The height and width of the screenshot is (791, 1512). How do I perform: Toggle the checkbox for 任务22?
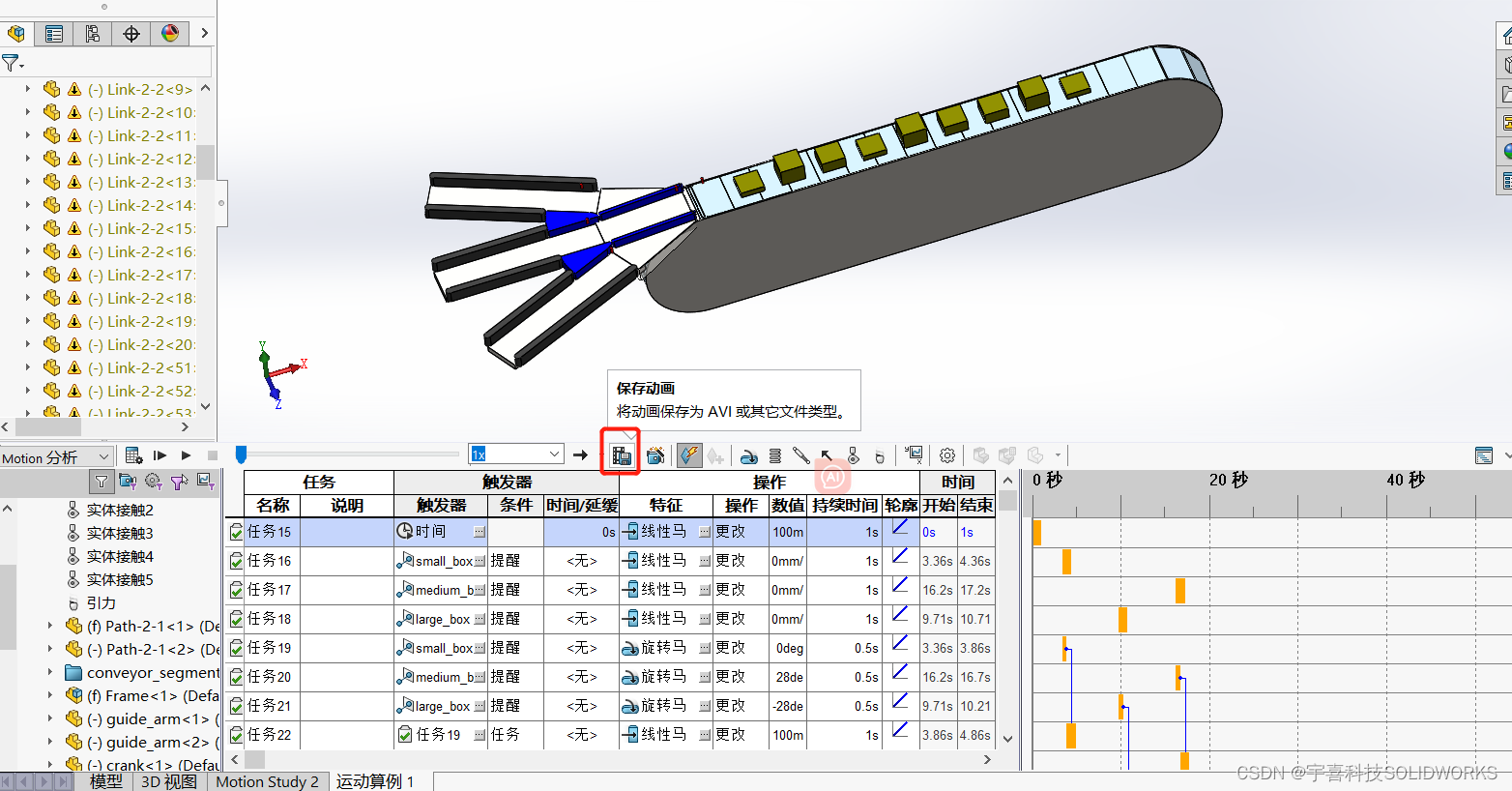(236, 735)
